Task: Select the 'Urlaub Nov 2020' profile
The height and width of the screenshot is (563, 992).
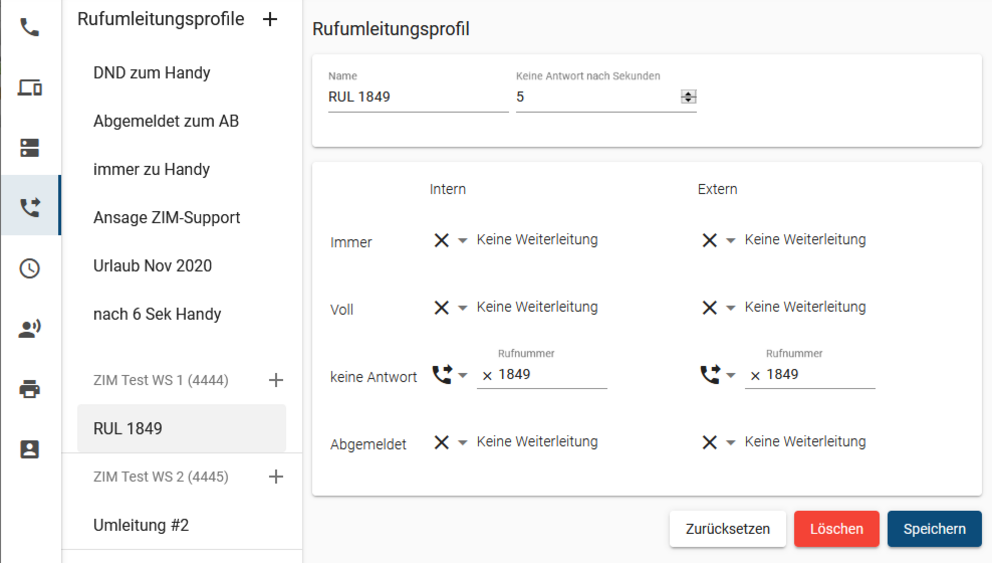Action: coord(152,266)
